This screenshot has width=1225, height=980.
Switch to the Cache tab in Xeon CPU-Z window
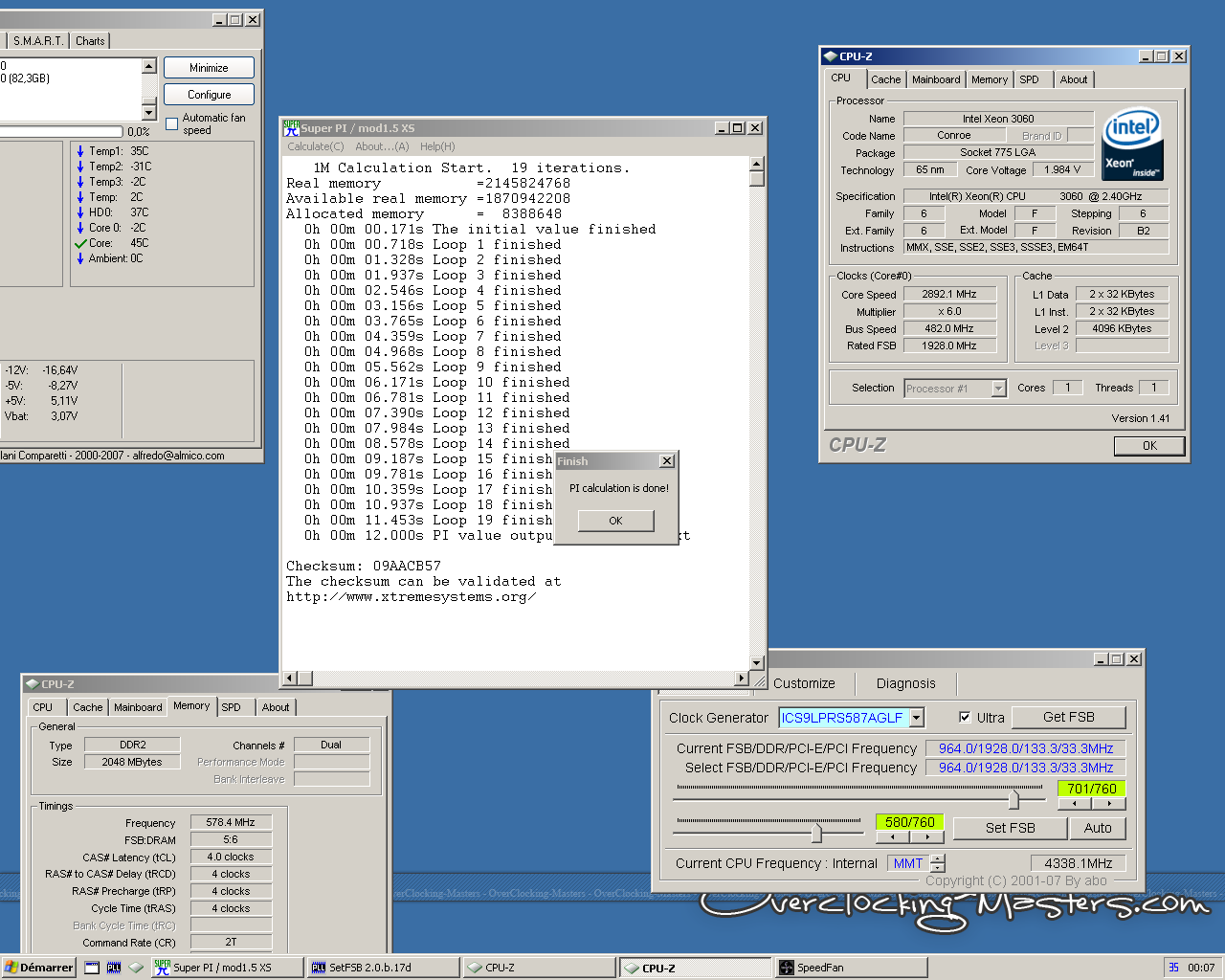[x=885, y=80]
